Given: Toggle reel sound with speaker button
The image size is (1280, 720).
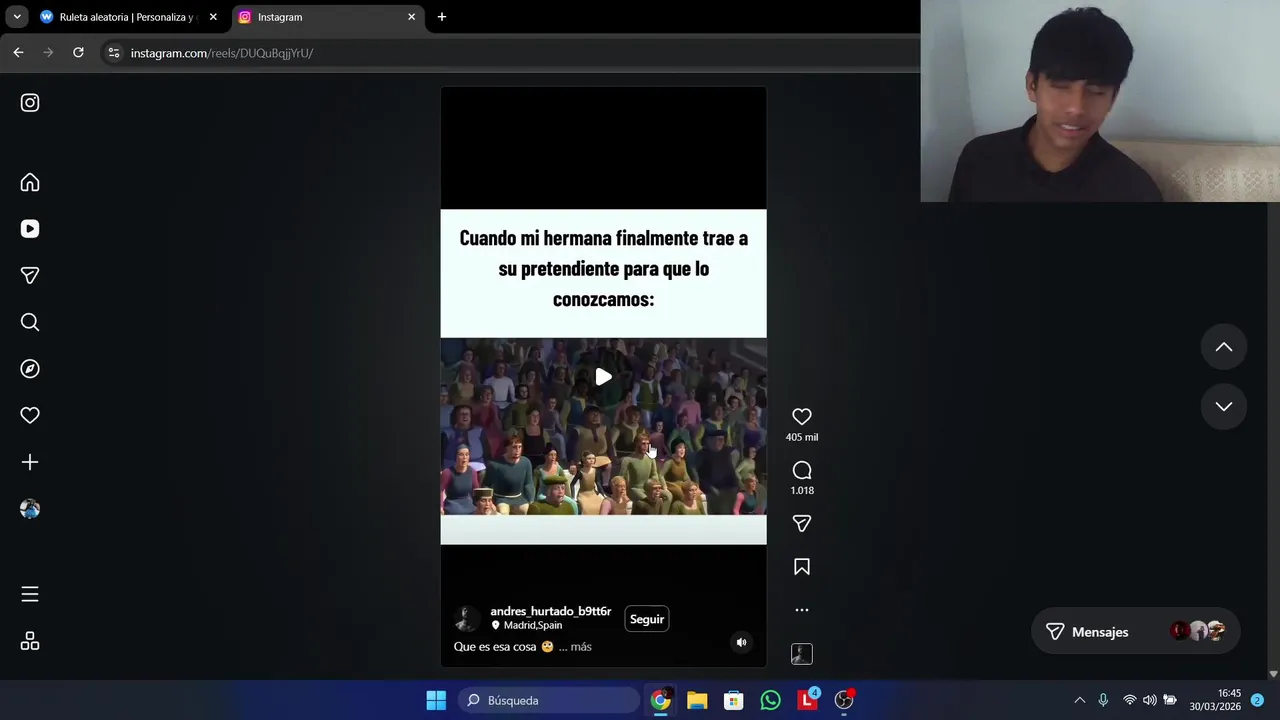Looking at the screenshot, I should [x=741, y=642].
